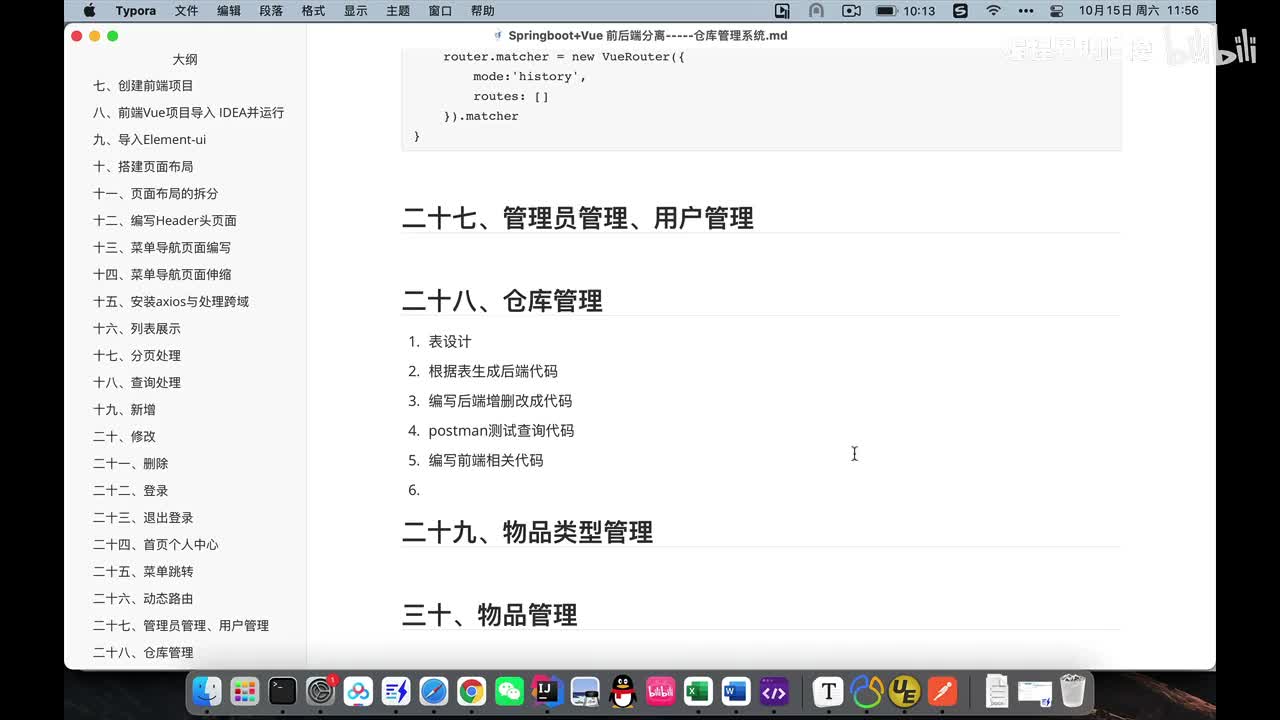Open outline item 二十四、首页个人中心
This screenshot has height=720, width=1280.
tap(156, 545)
